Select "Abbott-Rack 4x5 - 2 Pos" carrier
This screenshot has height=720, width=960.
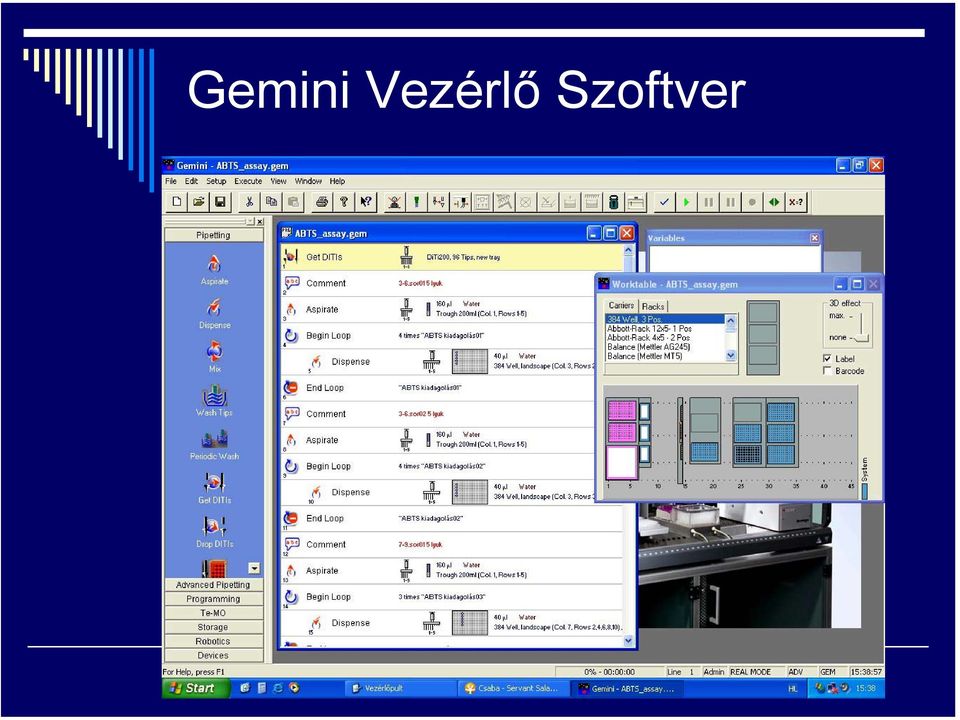665,338
